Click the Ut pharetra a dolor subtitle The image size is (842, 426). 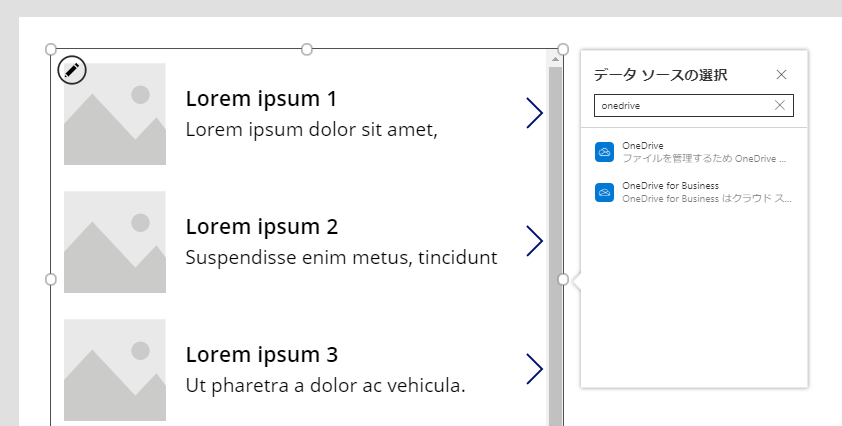(325, 385)
